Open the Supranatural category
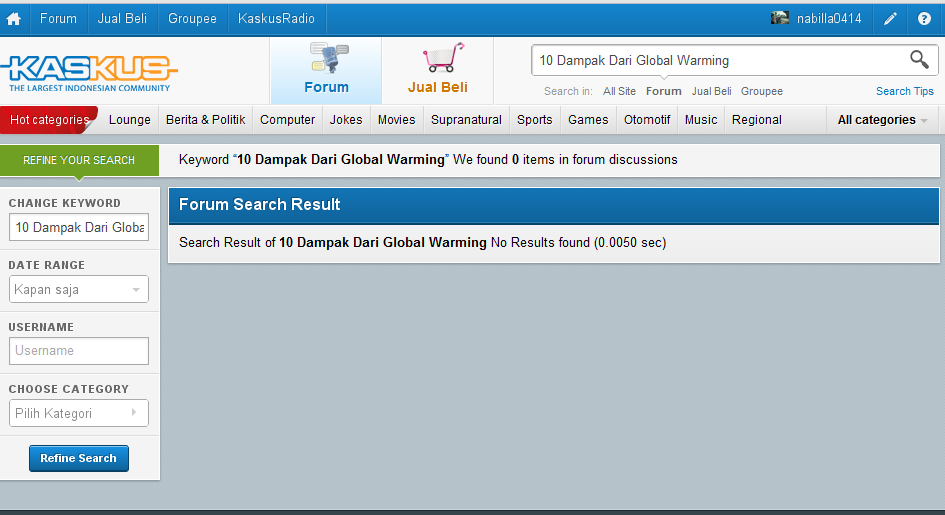Screen dimensions: 945x515 click(466, 120)
